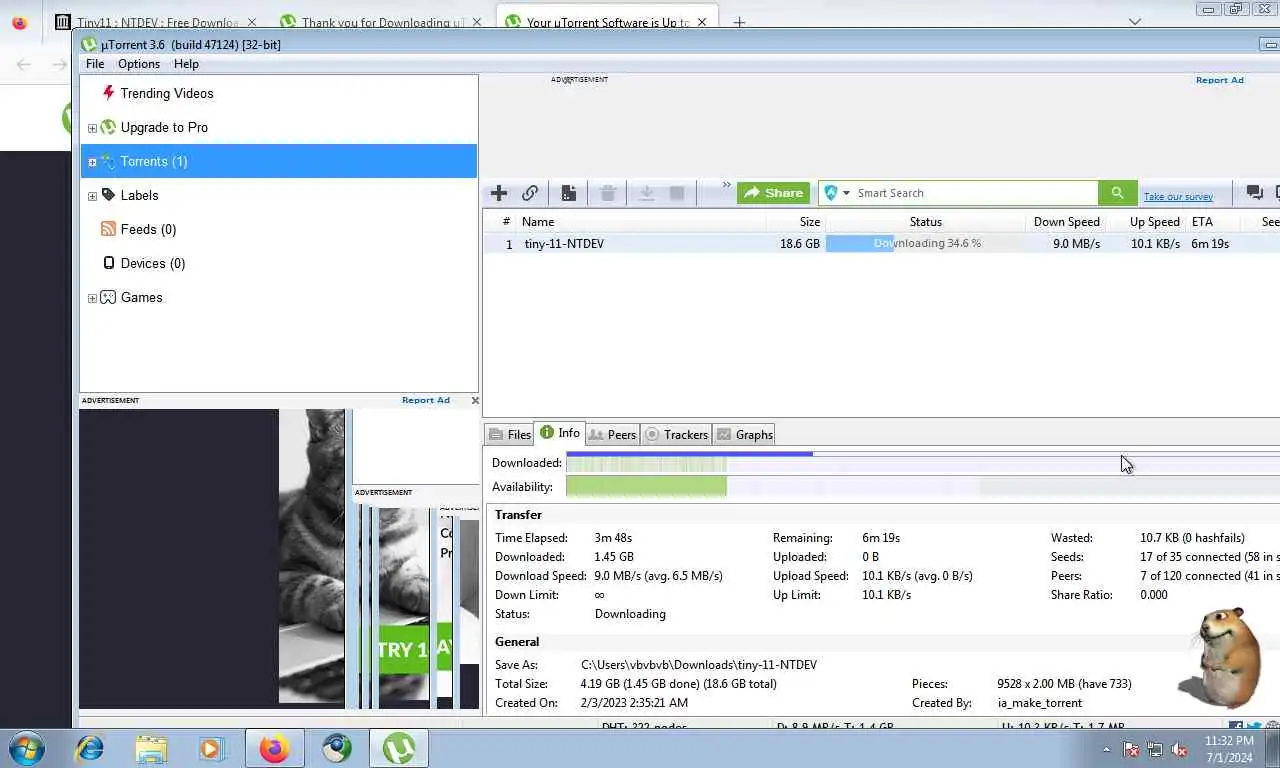This screenshot has height=768, width=1280.
Task: Select Feeds (0) in the sidebar
Action: pyautogui.click(x=148, y=229)
